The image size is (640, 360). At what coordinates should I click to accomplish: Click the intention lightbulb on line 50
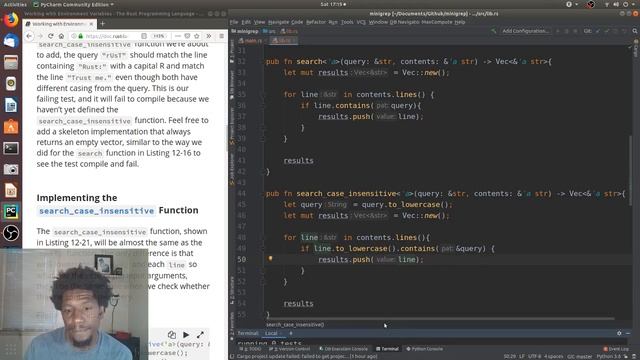pos(270,258)
